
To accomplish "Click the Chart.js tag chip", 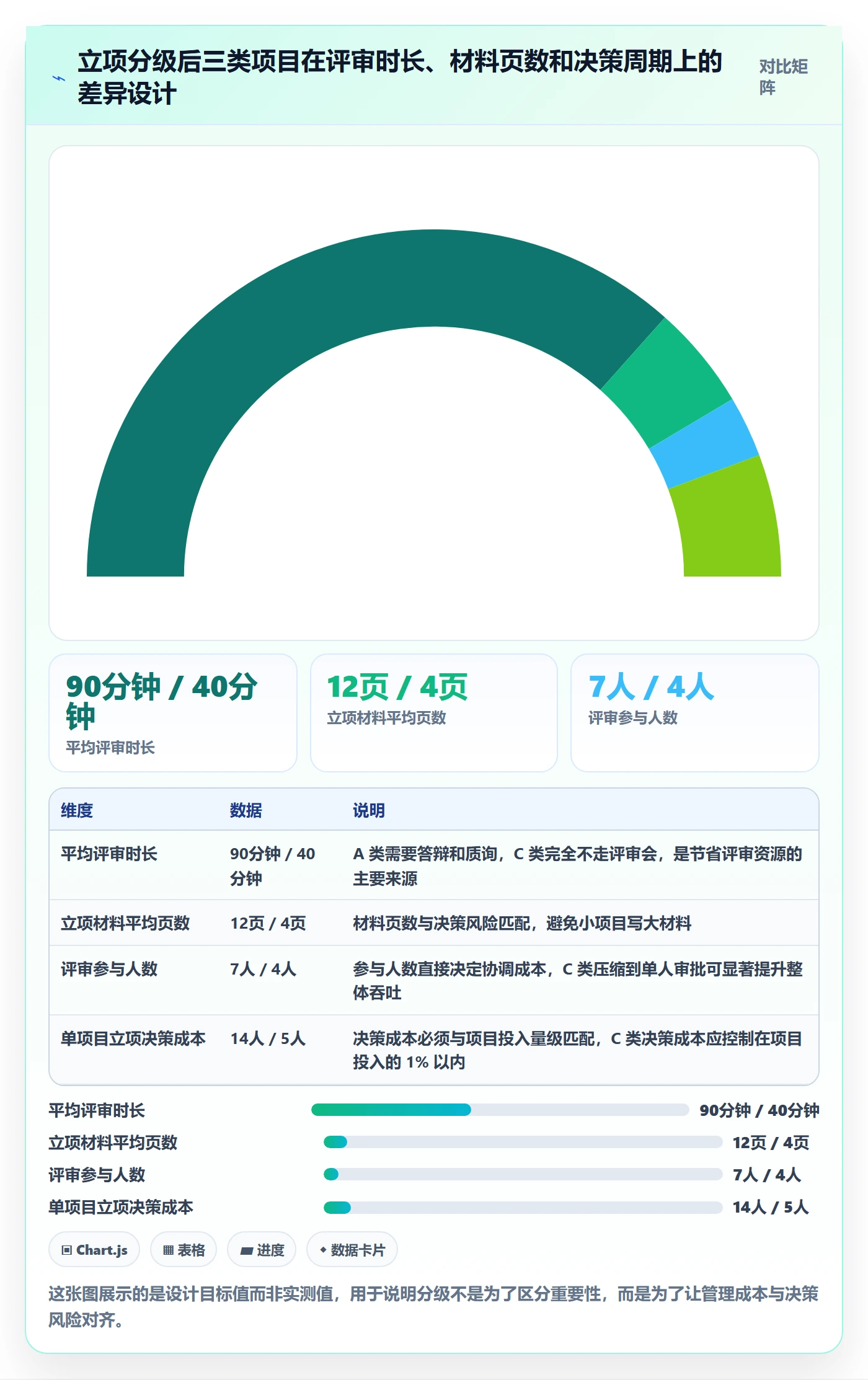I will [94, 1250].
